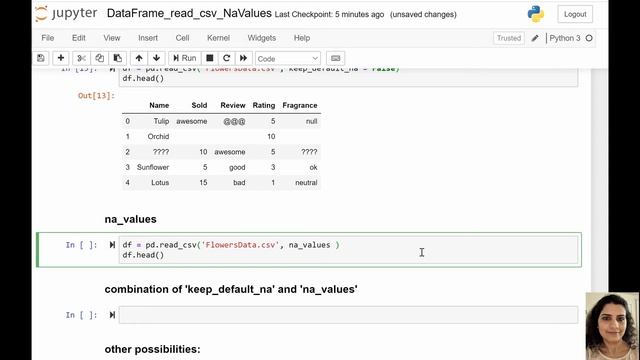Copy selected cells

(99, 58)
